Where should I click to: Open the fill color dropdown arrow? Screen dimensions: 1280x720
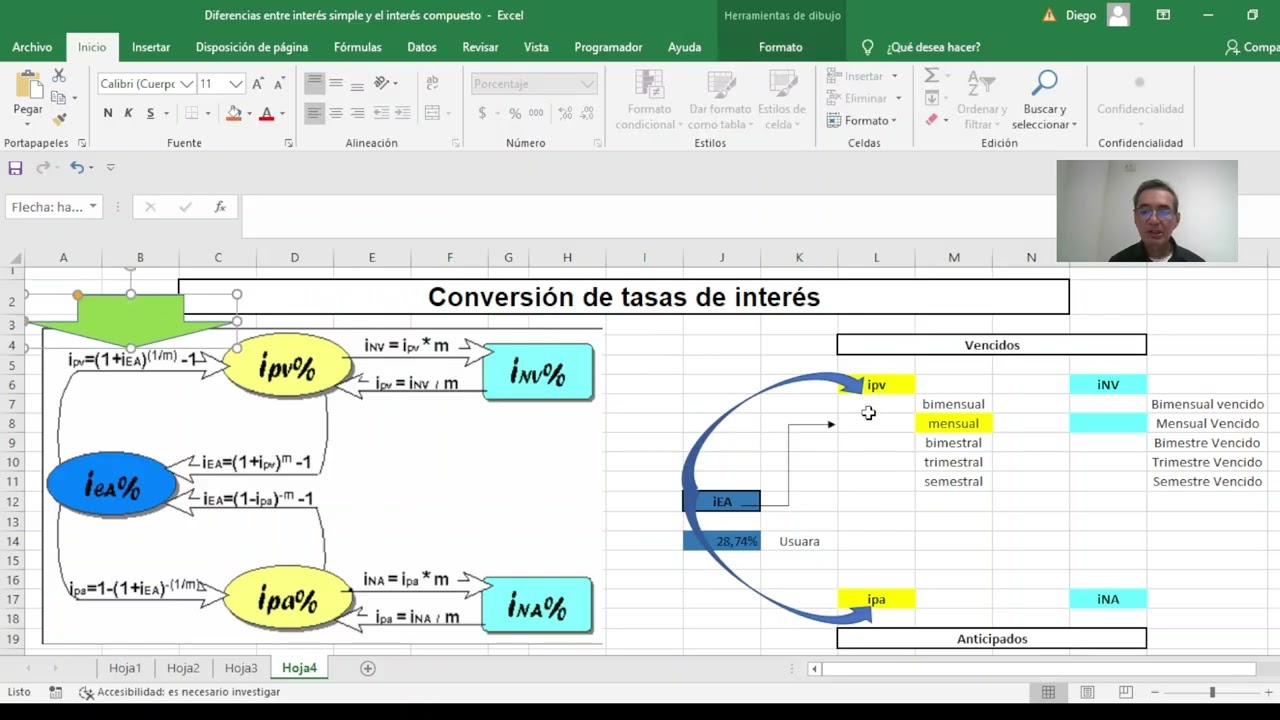248,113
